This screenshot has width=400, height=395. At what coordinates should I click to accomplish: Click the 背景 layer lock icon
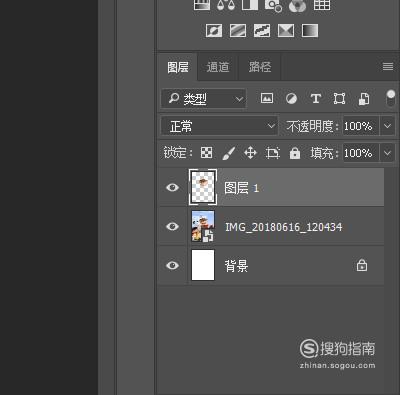[362, 265]
